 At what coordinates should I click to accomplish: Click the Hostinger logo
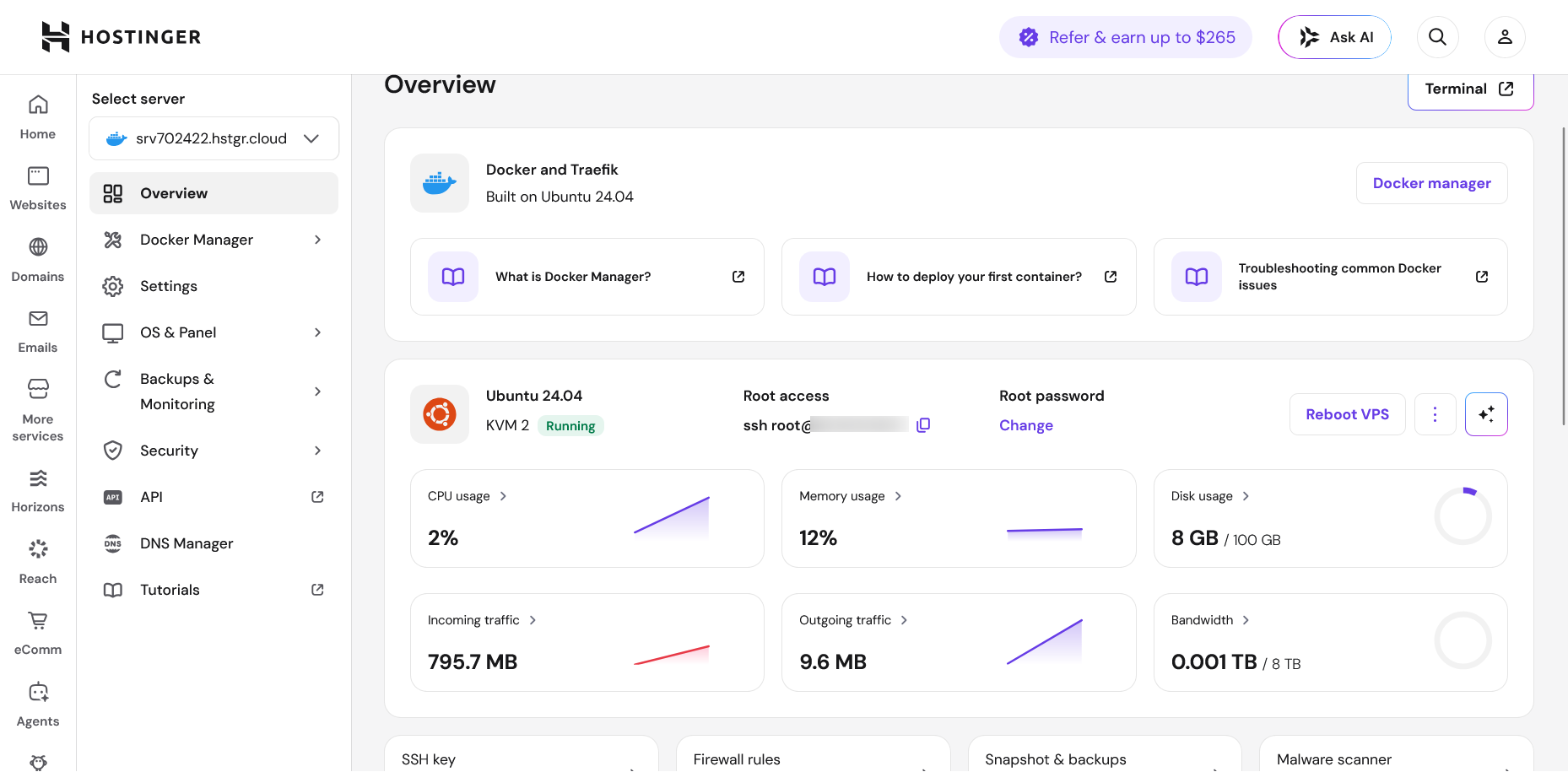click(122, 37)
